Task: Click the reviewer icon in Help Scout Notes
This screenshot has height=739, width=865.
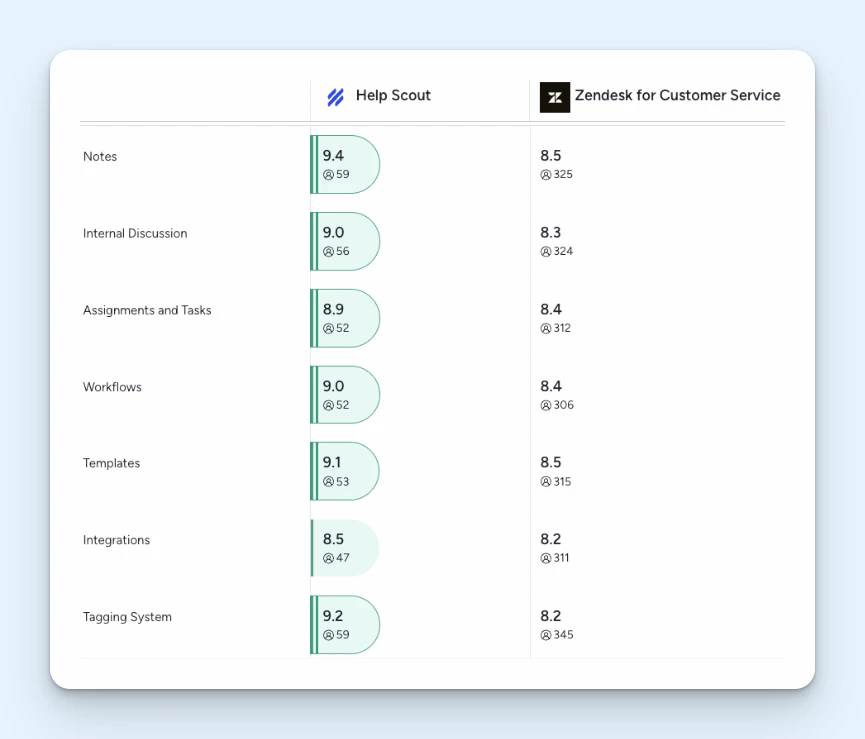Action: (328, 175)
